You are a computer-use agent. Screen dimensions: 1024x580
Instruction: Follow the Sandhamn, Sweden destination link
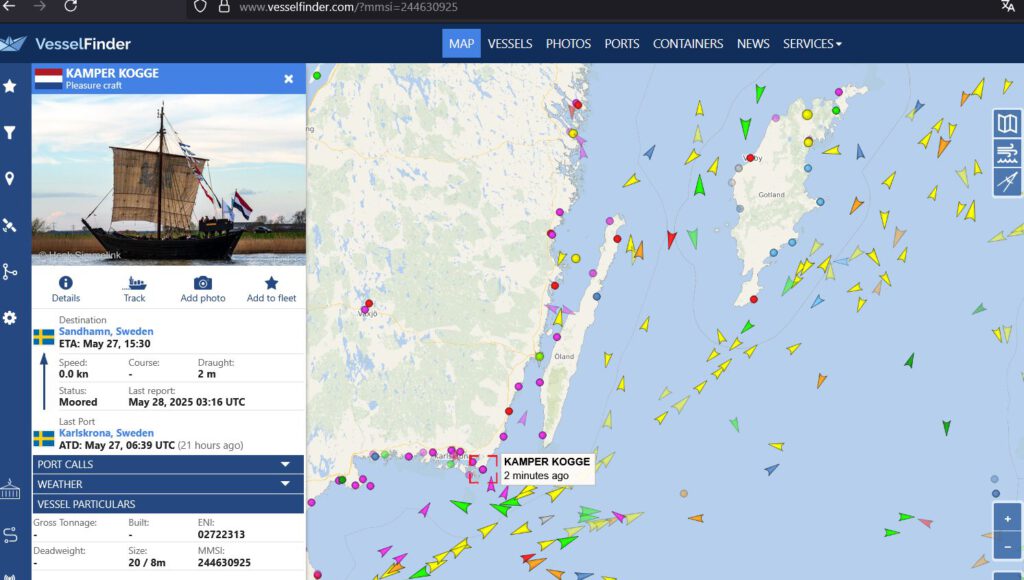point(106,331)
